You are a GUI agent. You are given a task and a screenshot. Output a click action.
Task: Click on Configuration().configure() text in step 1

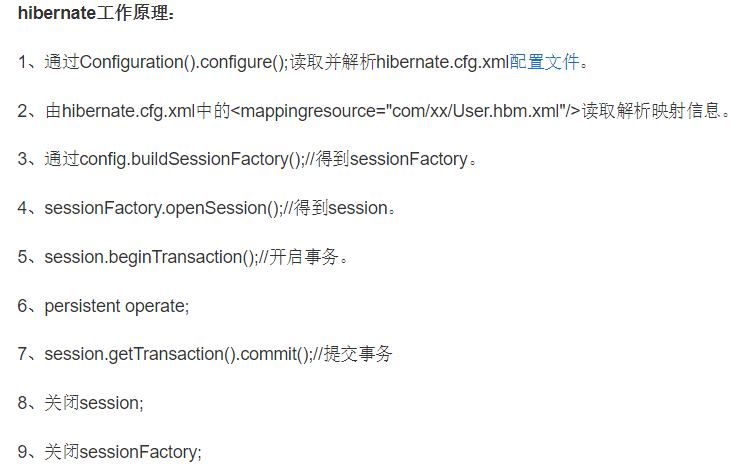coord(184,62)
